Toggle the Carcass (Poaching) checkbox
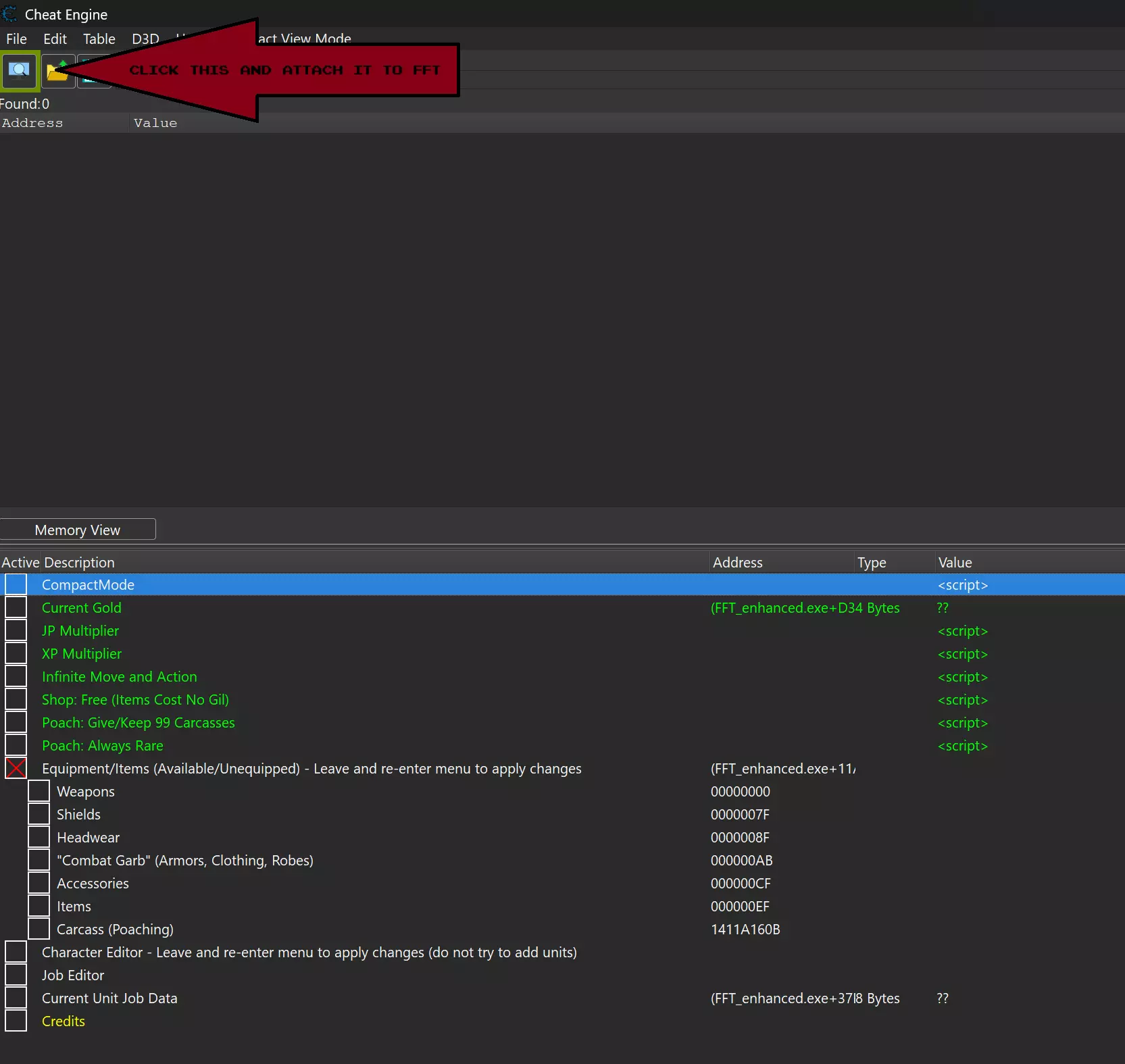This screenshot has height=1064, width=1125. pyautogui.click(x=39, y=929)
